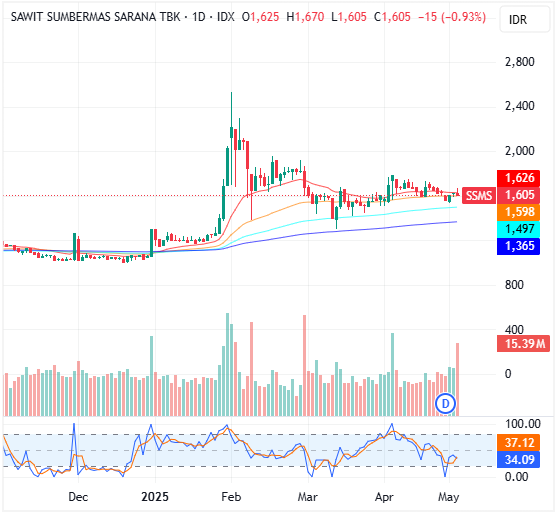Click the 1,605 current price label
Image resolution: width=556 pixels, height=513 pixels.
click(x=518, y=195)
